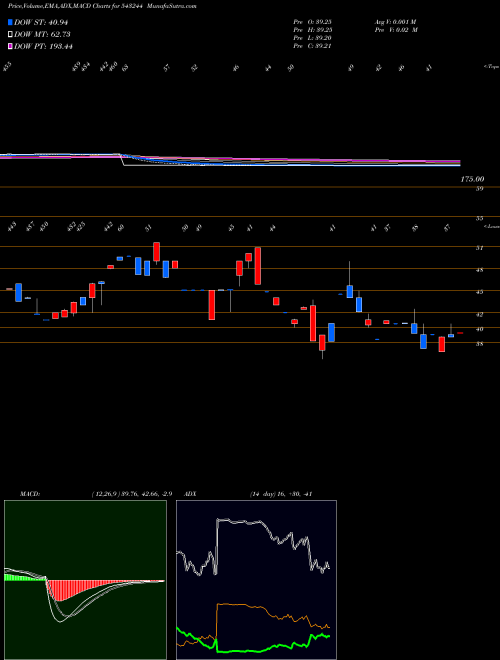This screenshot has height=660, width=500.
Task: Click the white DOW MT legend swatch
Action: tap(10, 35)
